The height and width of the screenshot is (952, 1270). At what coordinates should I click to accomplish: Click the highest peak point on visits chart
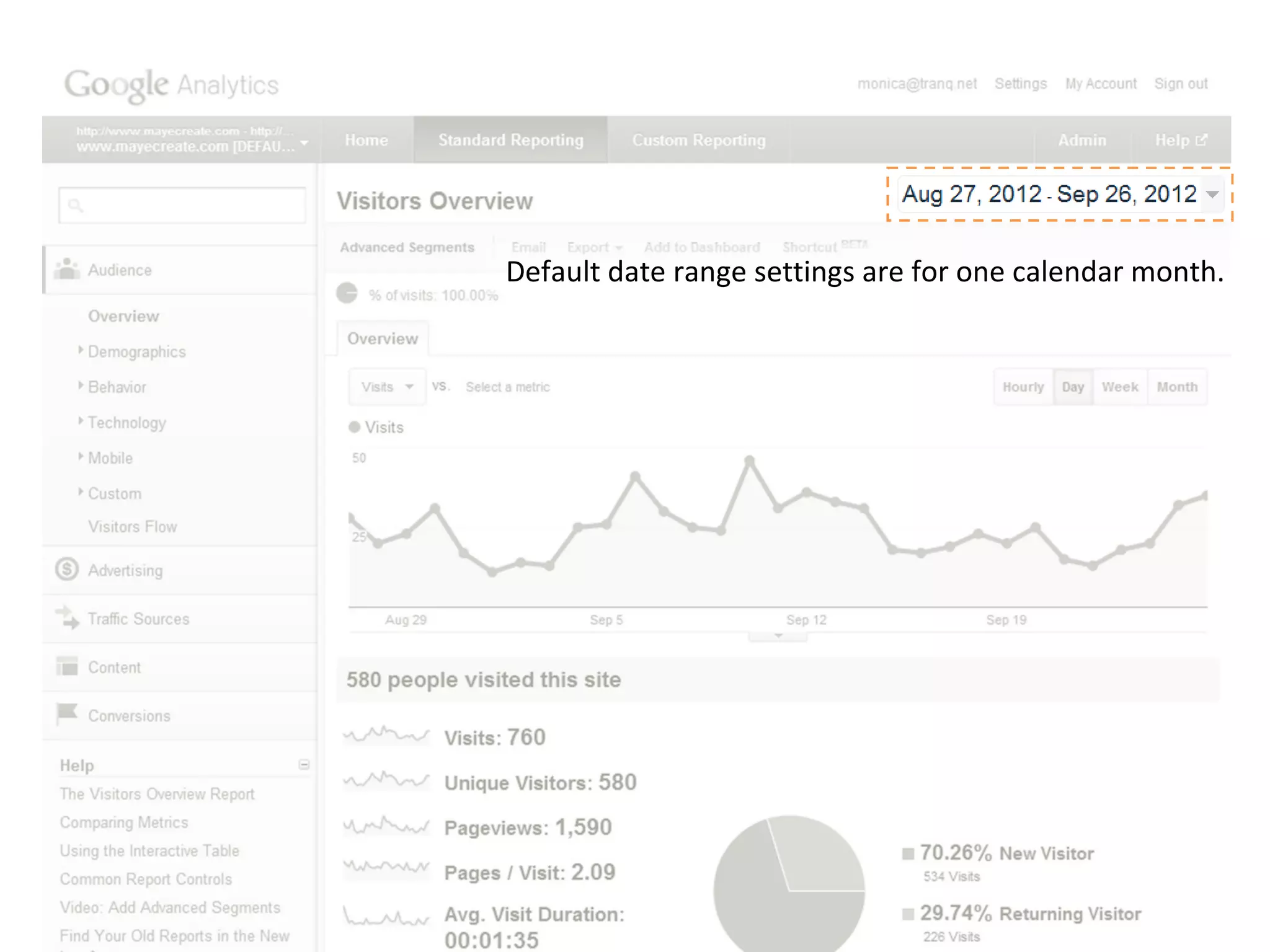[x=749, y=461]
